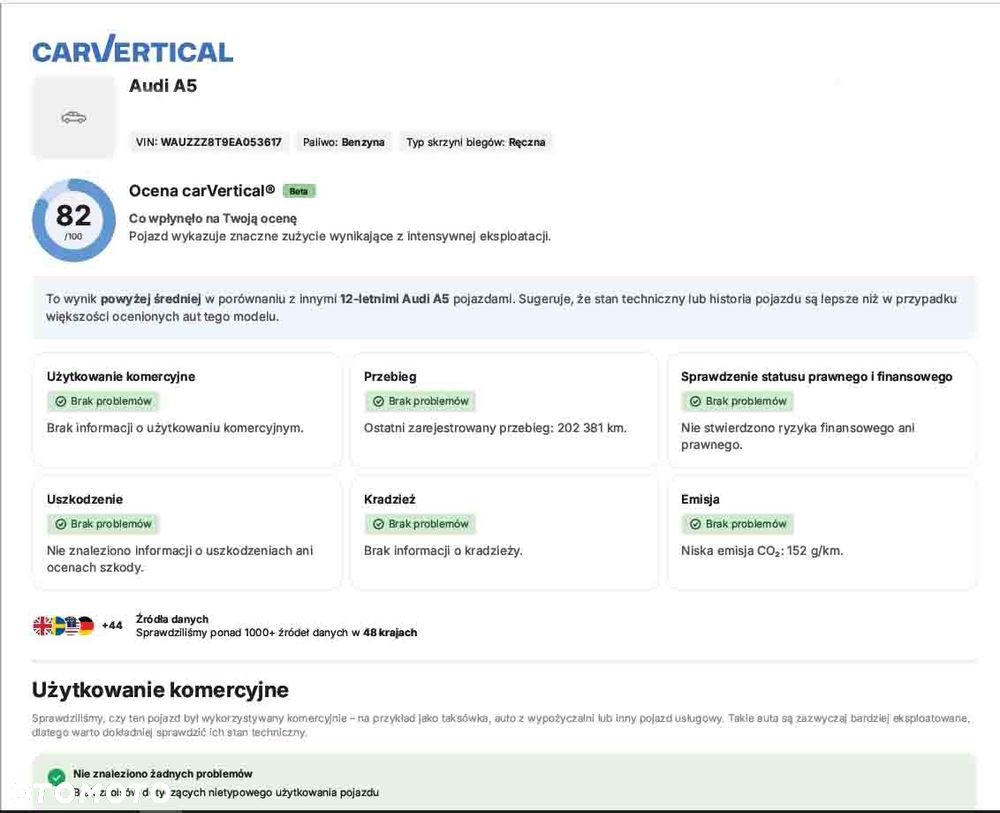The width and height of the screenshot is (1000, 813).
Task: Select the VIN WAUZZZ8T9EA053617 chip
Action: [209, 142]
